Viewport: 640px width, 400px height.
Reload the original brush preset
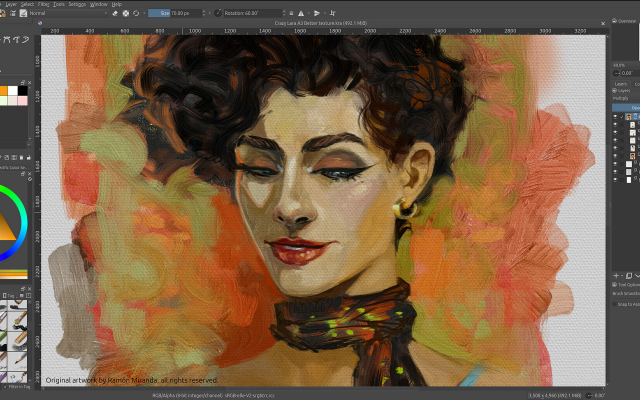(x=136, y=13)
